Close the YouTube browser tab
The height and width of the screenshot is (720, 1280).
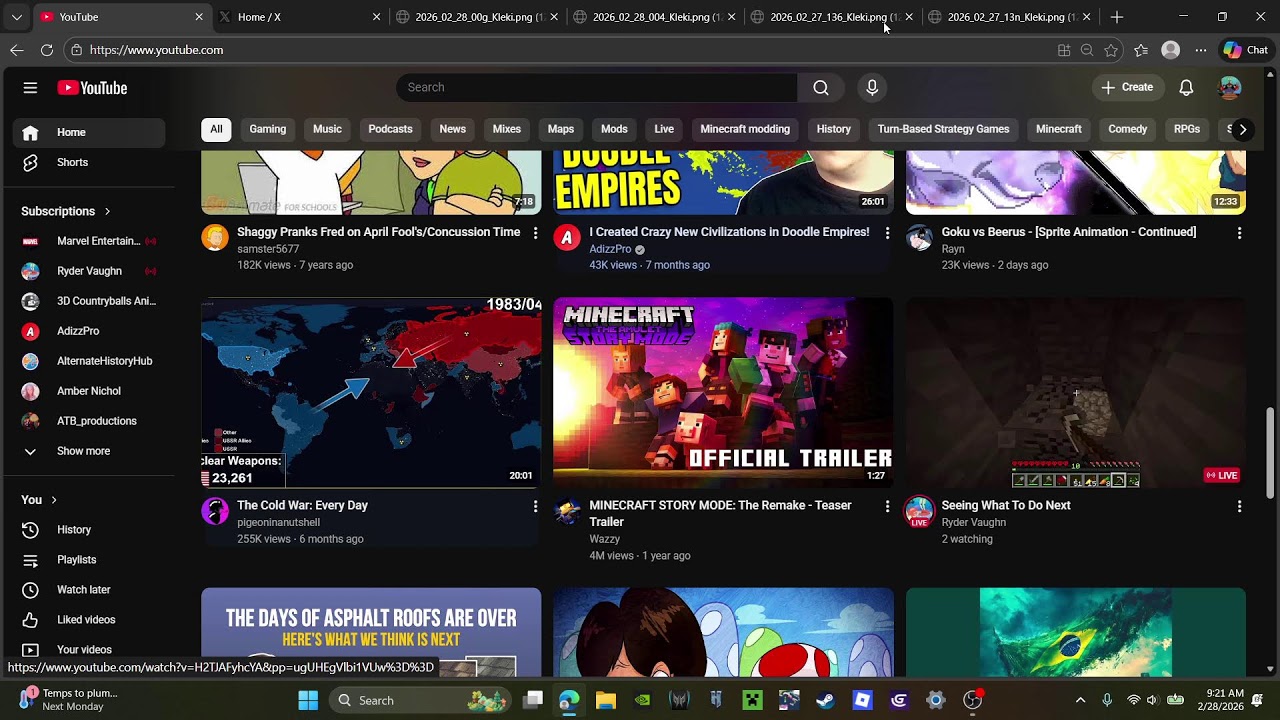click(x=199, y=17)
